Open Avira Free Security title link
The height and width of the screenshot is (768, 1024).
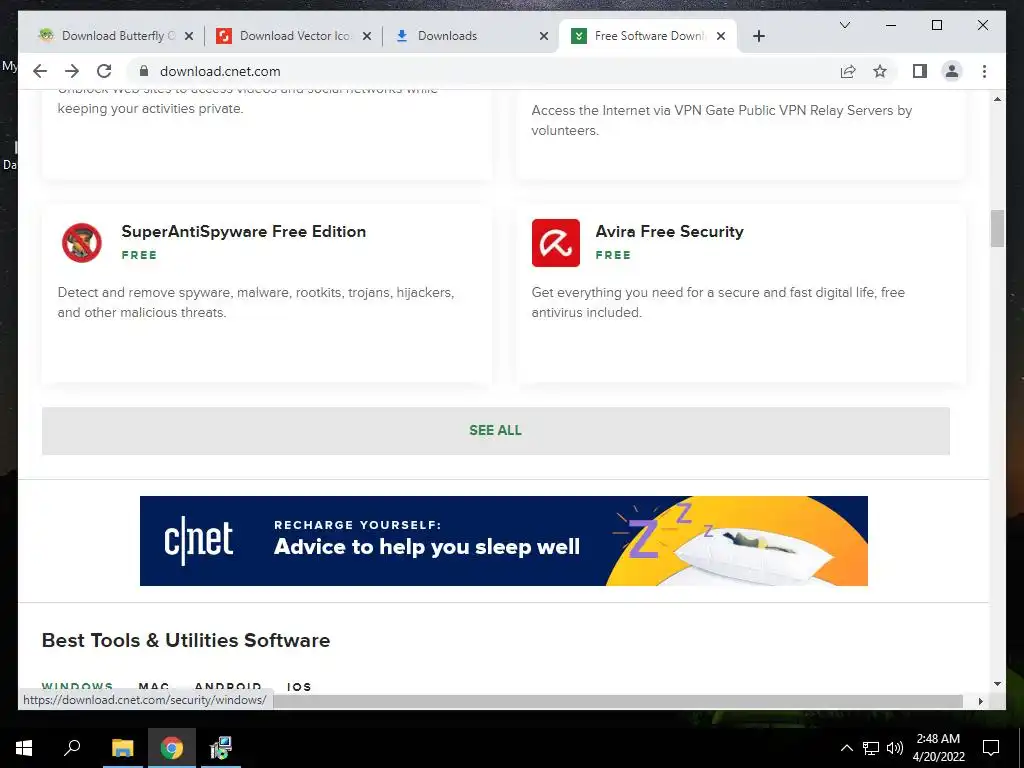669,232
